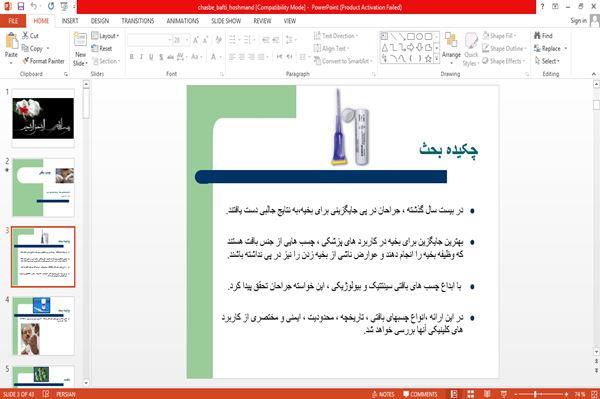Open the Layout dropdown
Screen dimensions: 600x399
(105, 36)
